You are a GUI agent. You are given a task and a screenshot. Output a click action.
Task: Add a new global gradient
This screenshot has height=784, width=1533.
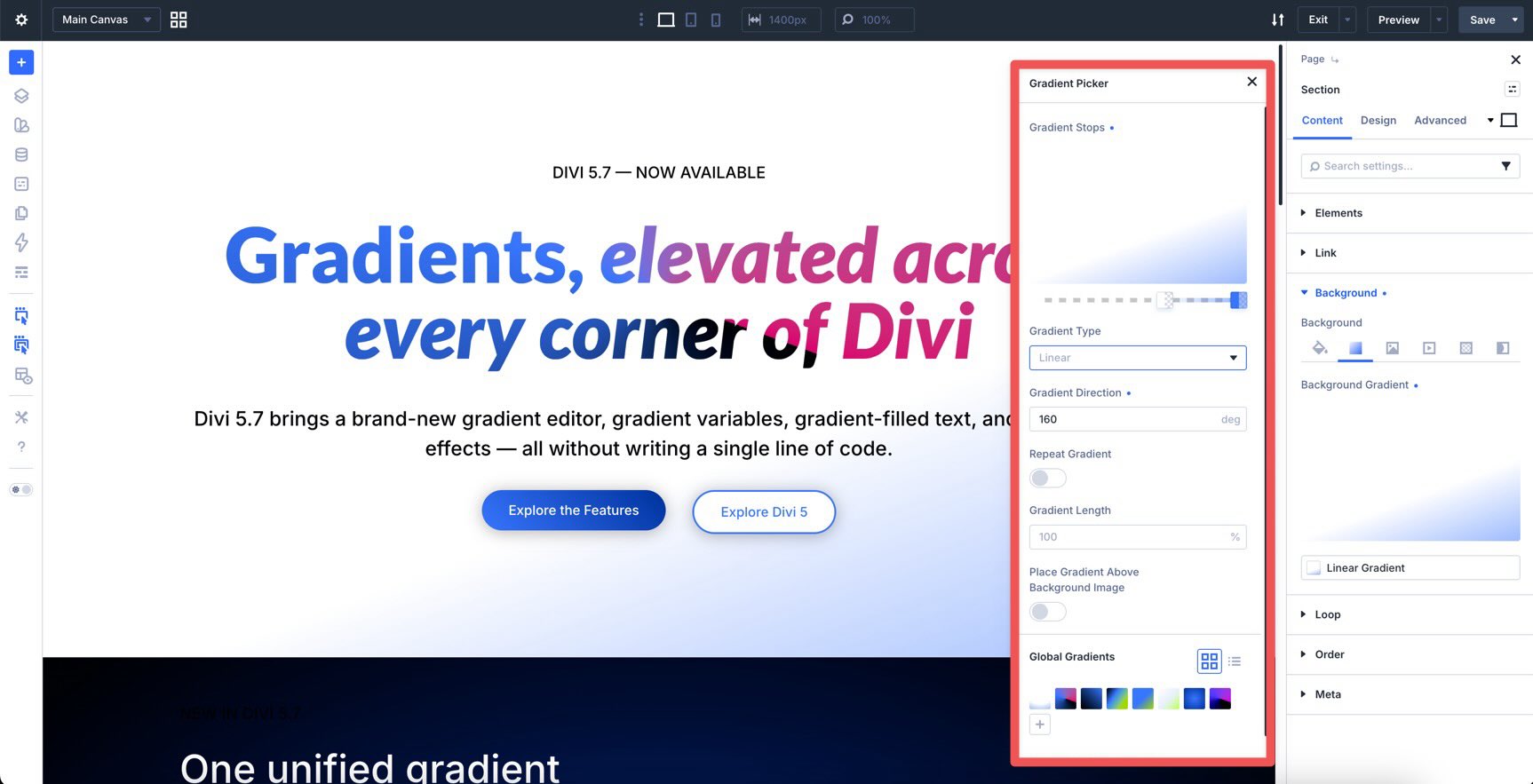tap(1040, 725)
